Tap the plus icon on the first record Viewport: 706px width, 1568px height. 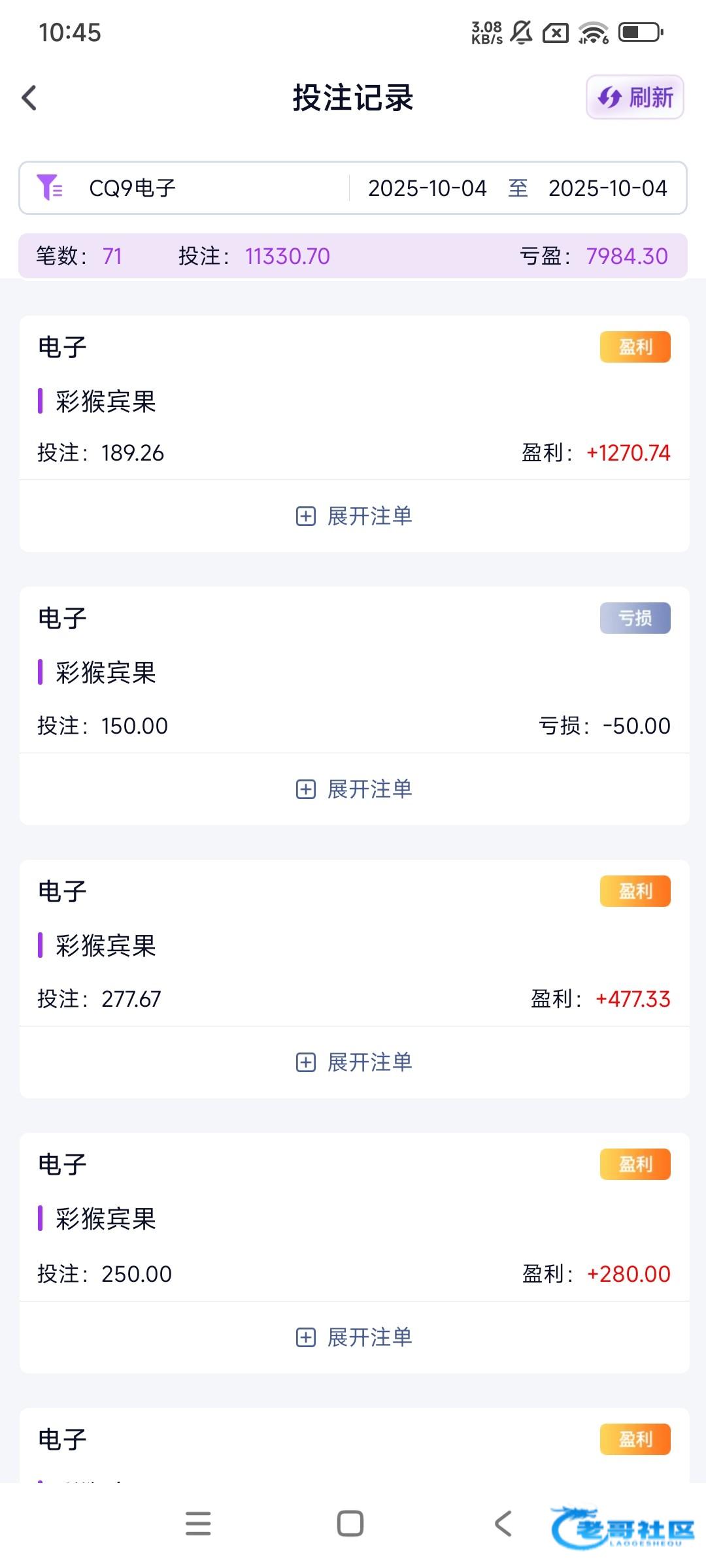coord(306,516)
